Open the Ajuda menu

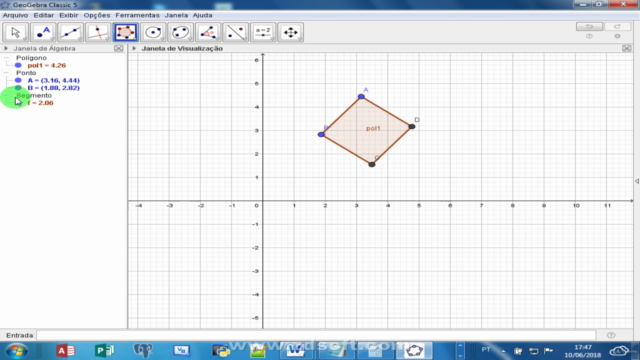coord(202,15)
